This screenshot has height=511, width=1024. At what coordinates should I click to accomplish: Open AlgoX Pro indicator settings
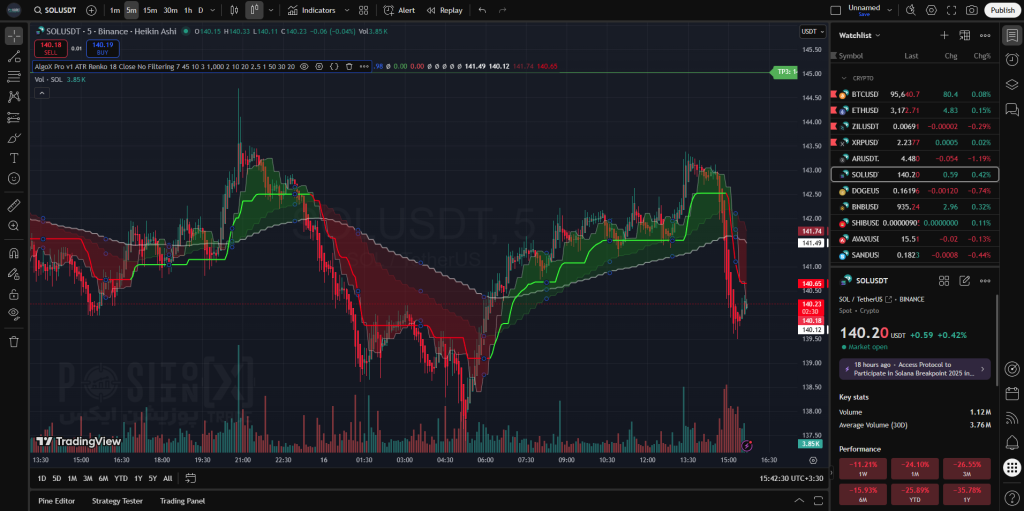tap(319, 67)
